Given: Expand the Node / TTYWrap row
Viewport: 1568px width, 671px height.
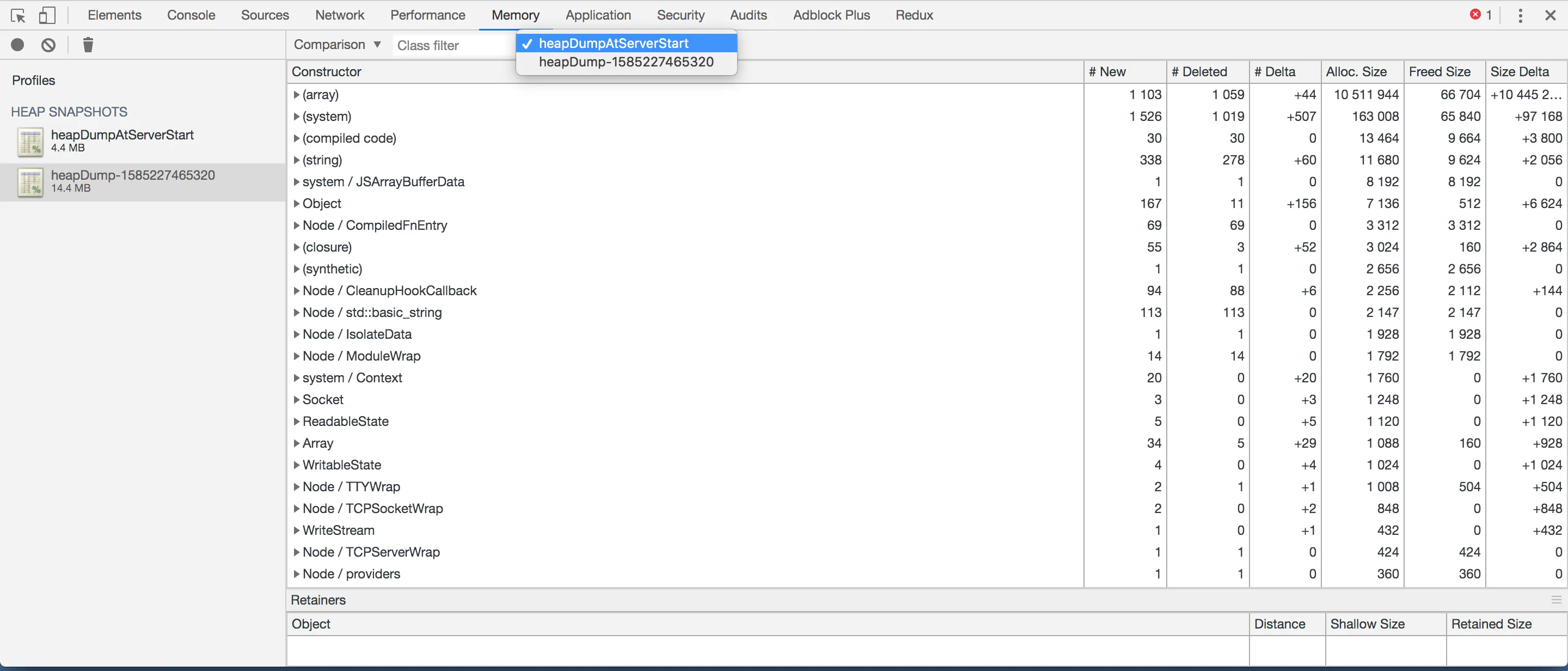Looking at the screenshot, I should pyautogui.click(x=296, y=487).
